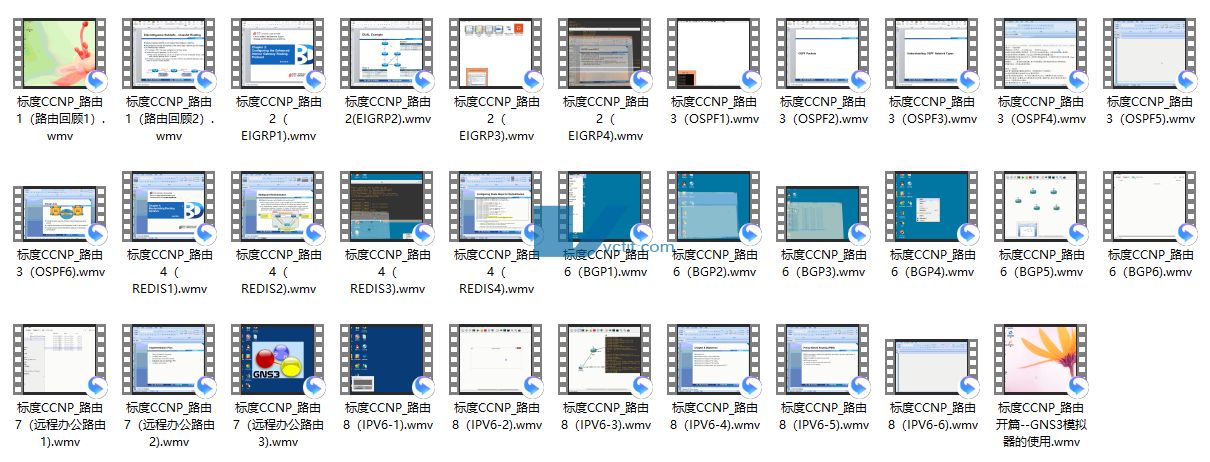Select the 路由3（OSPF1).wmv video icon
The height and width of the screenshot is (462, 1210).
(714, 53)
